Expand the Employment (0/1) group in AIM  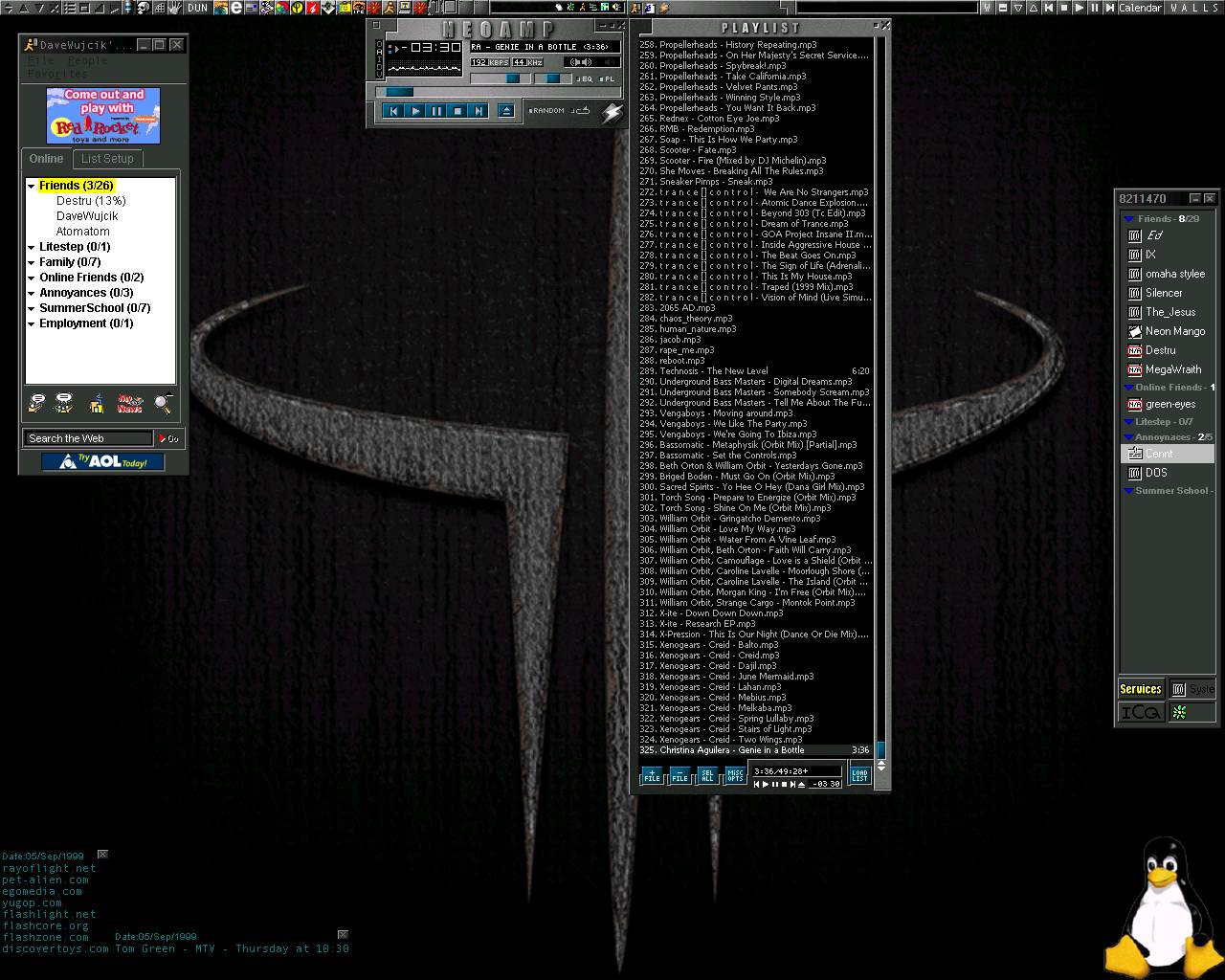[32, 323]
